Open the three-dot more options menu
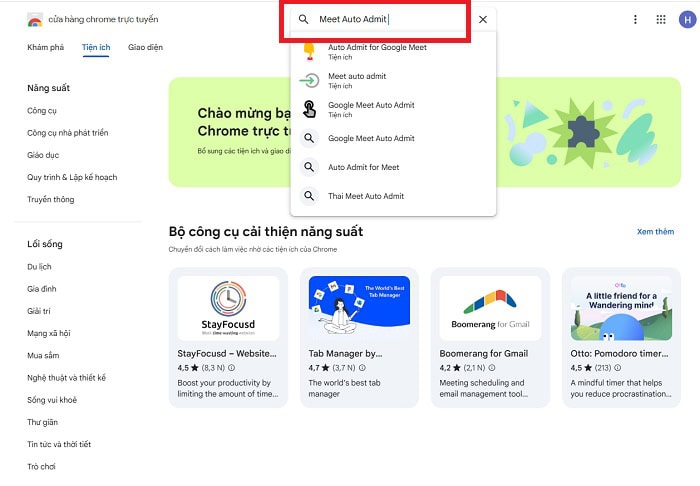 pos(635,19)
